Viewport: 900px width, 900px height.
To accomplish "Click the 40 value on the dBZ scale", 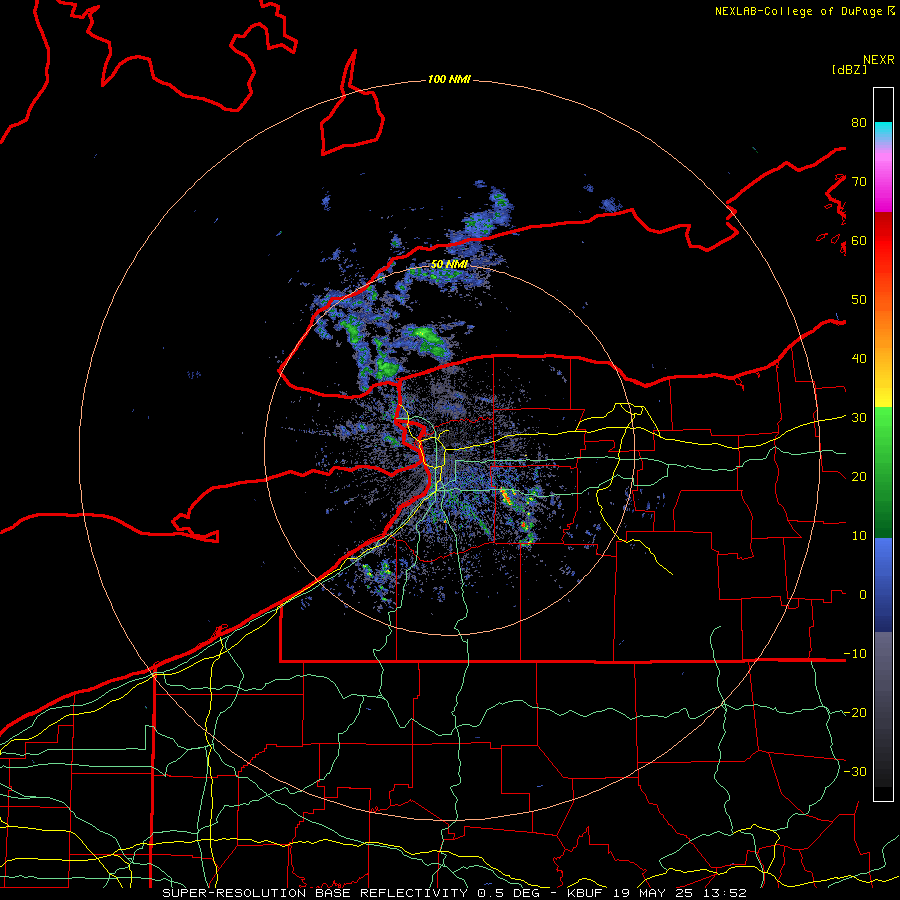I will click(x=859, y=359).
